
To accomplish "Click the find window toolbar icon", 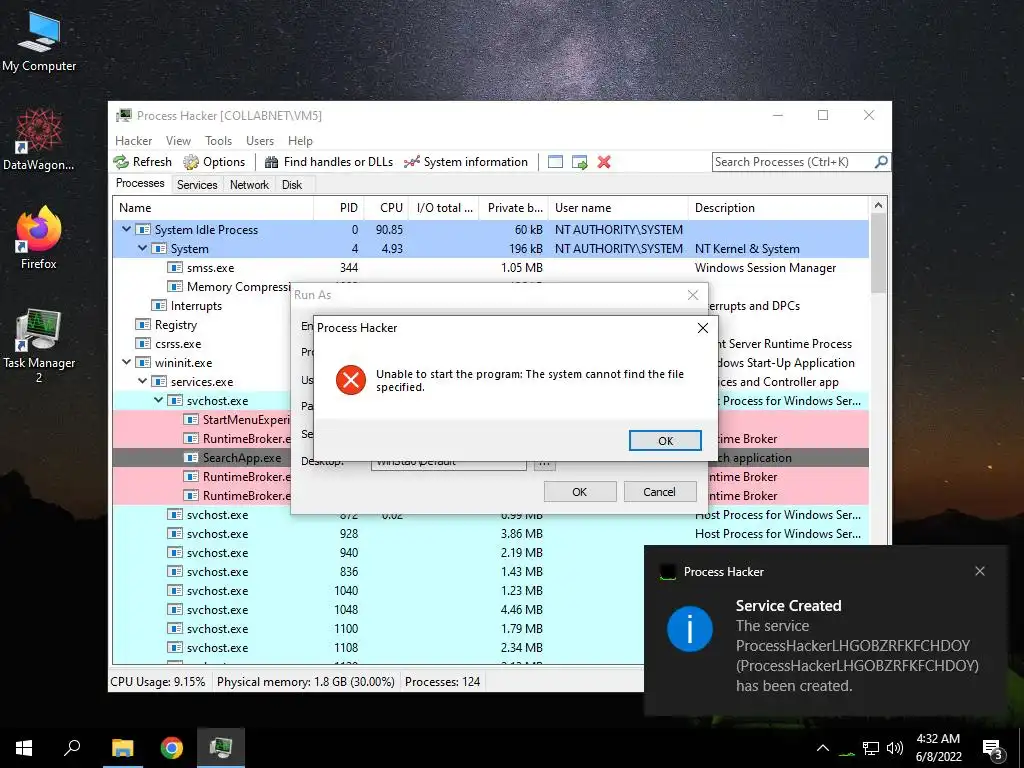I will [555, 162].
